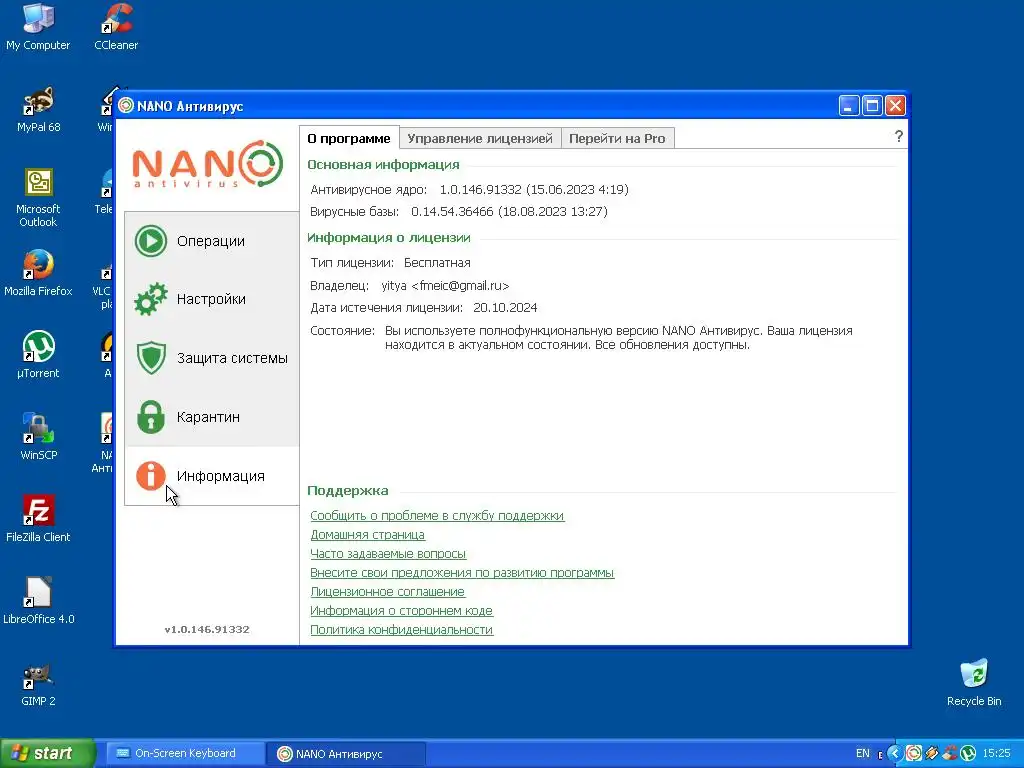Screen dimensions: 1024x768
Task: Open Внесите свои предложения link
Action: [x=462, y=573]
